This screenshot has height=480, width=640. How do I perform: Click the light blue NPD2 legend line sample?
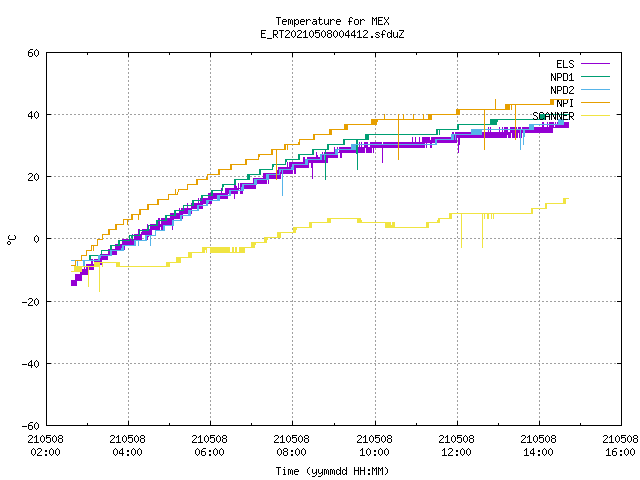coord(595,89)
